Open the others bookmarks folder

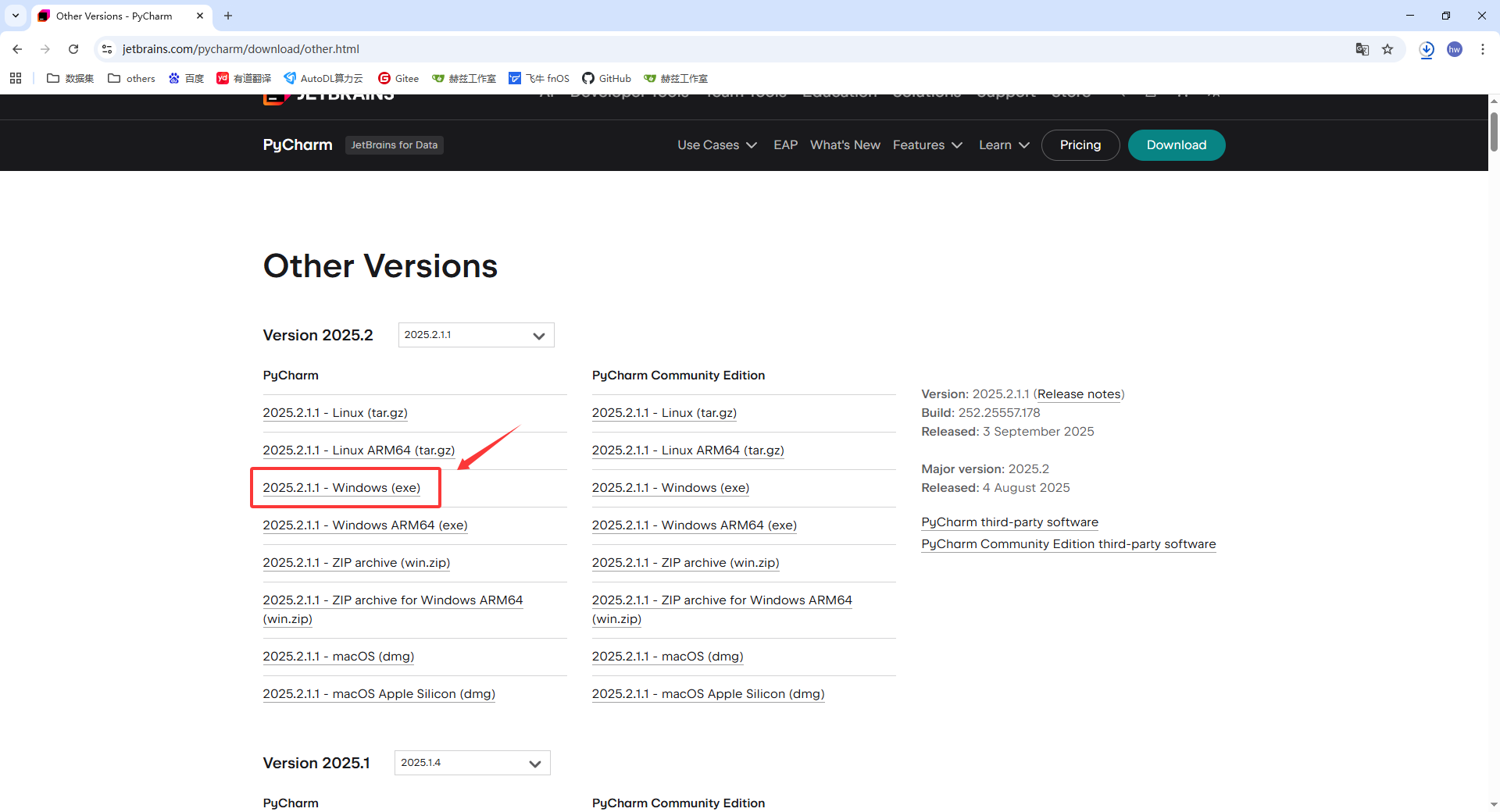[131, 78]
